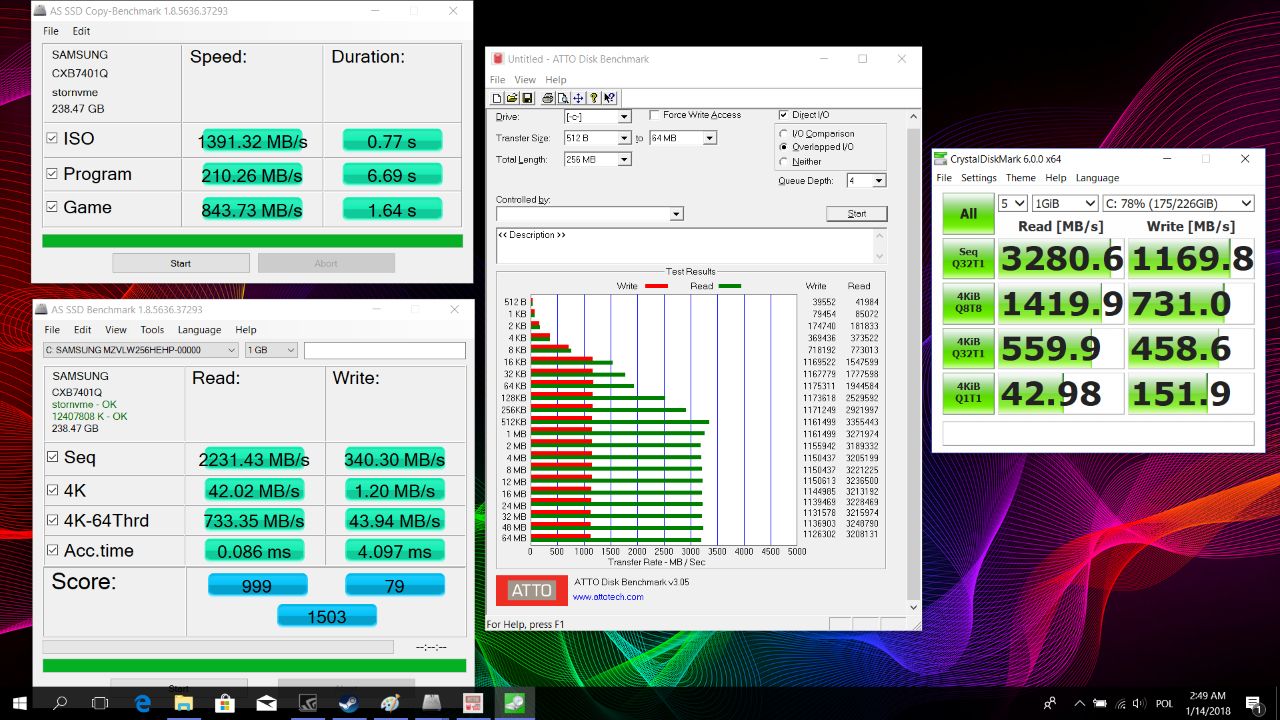Open the 1GiB test size dropdown in CrystalDiskMark

(x=1065, y=203)
